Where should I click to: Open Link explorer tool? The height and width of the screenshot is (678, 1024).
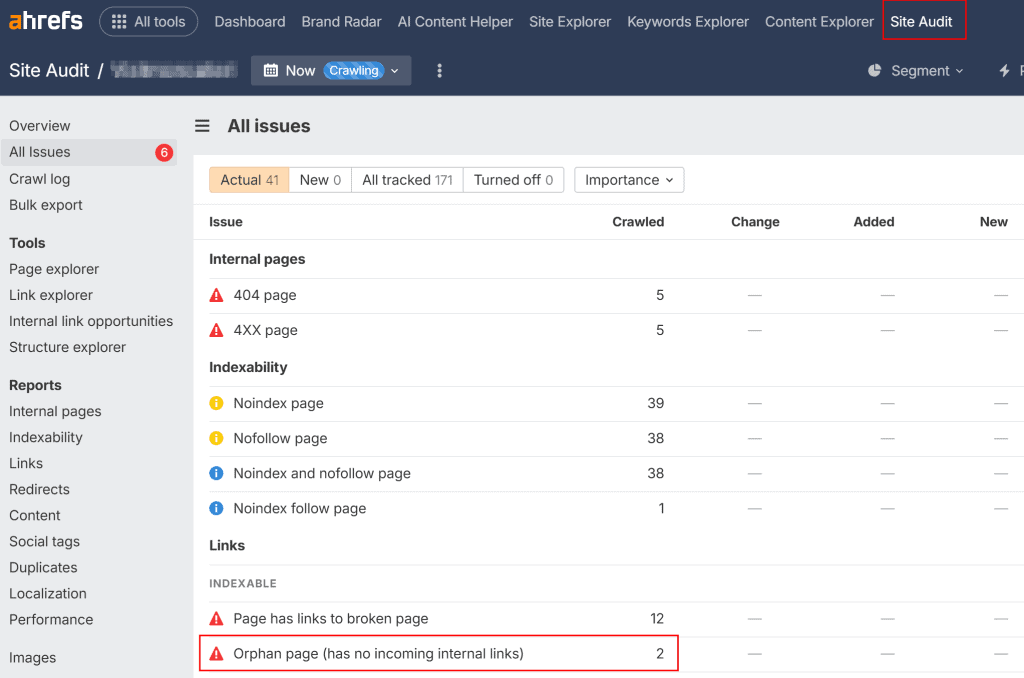[x=51, y=295]
